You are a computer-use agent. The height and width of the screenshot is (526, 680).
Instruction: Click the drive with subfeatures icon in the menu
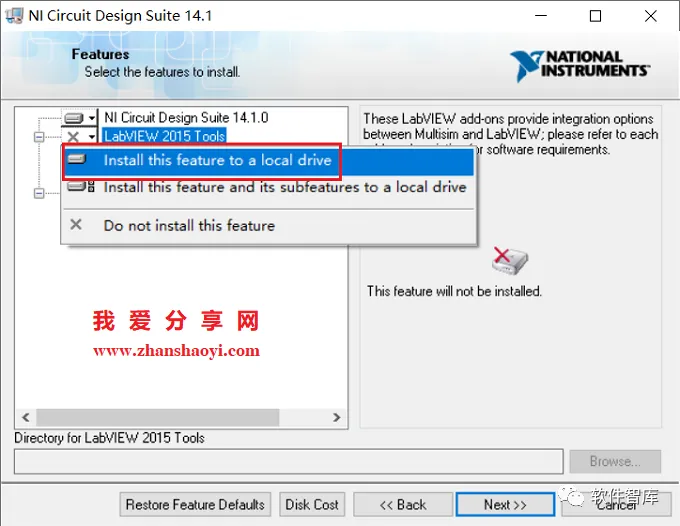point(81,187)
